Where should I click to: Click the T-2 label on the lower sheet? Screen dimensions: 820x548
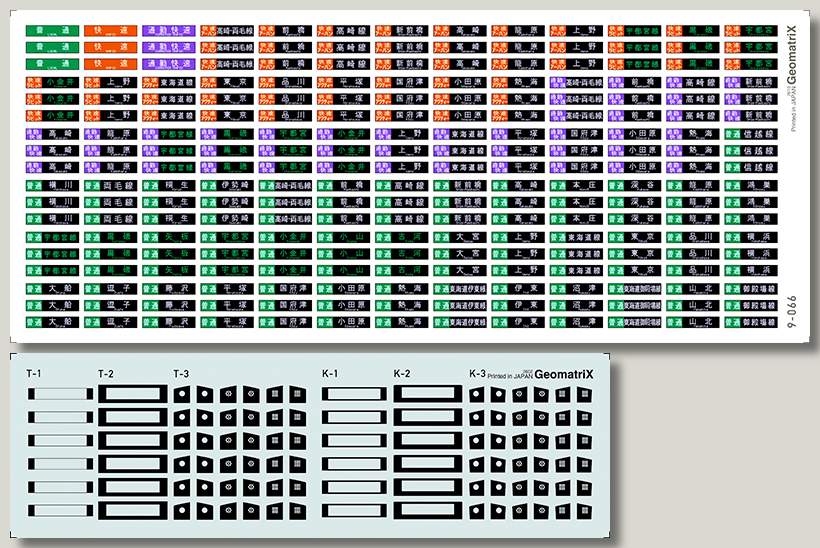click(106, 373)
